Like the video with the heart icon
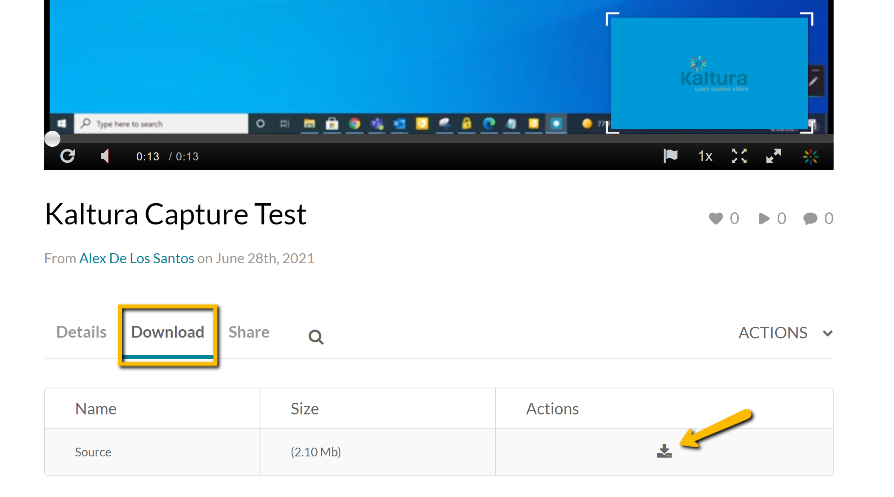The width and height of the screenshot is (894, 497). tap(716, 218)
